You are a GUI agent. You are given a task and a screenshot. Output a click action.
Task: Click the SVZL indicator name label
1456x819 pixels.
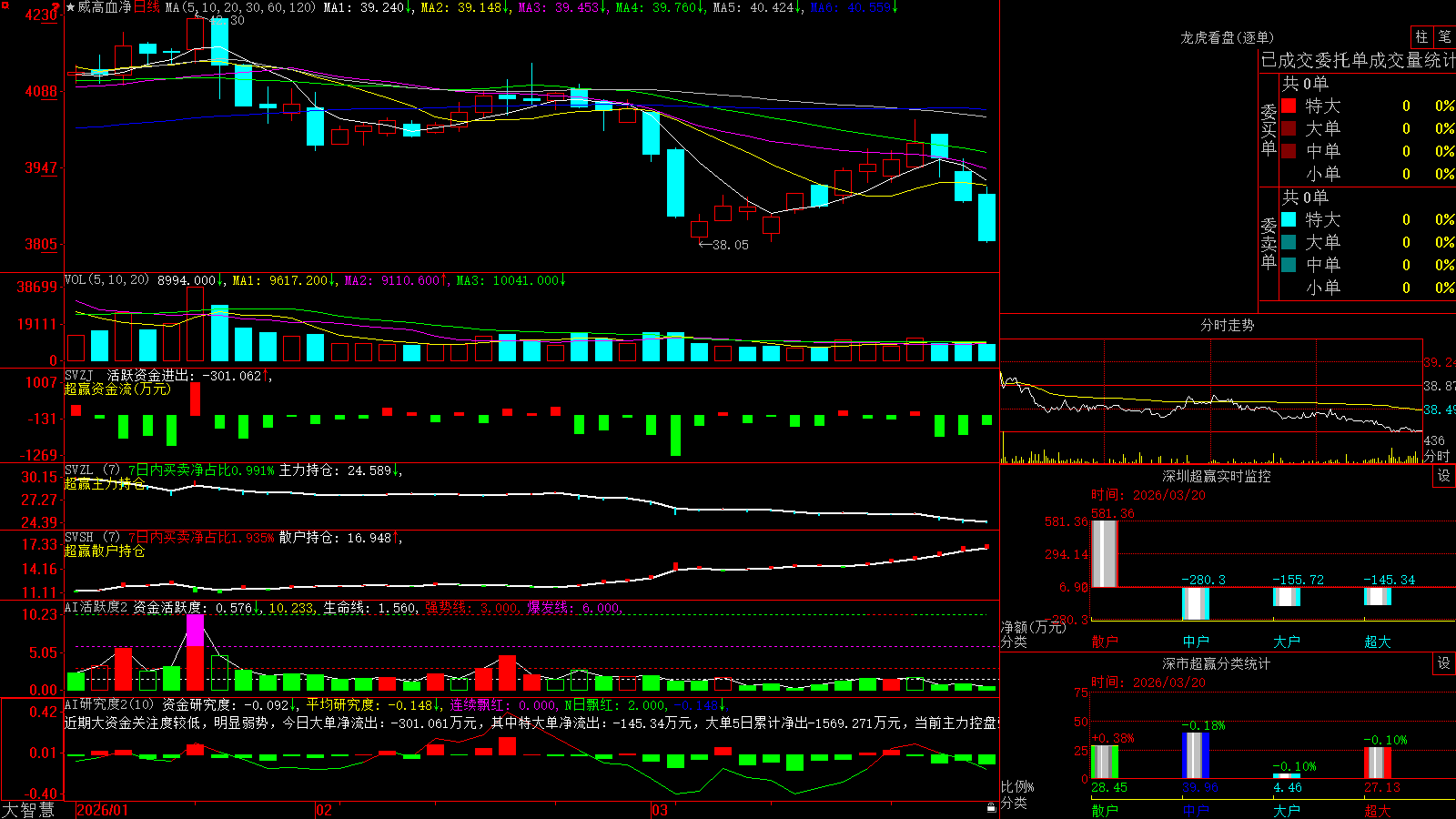point(79,470)
